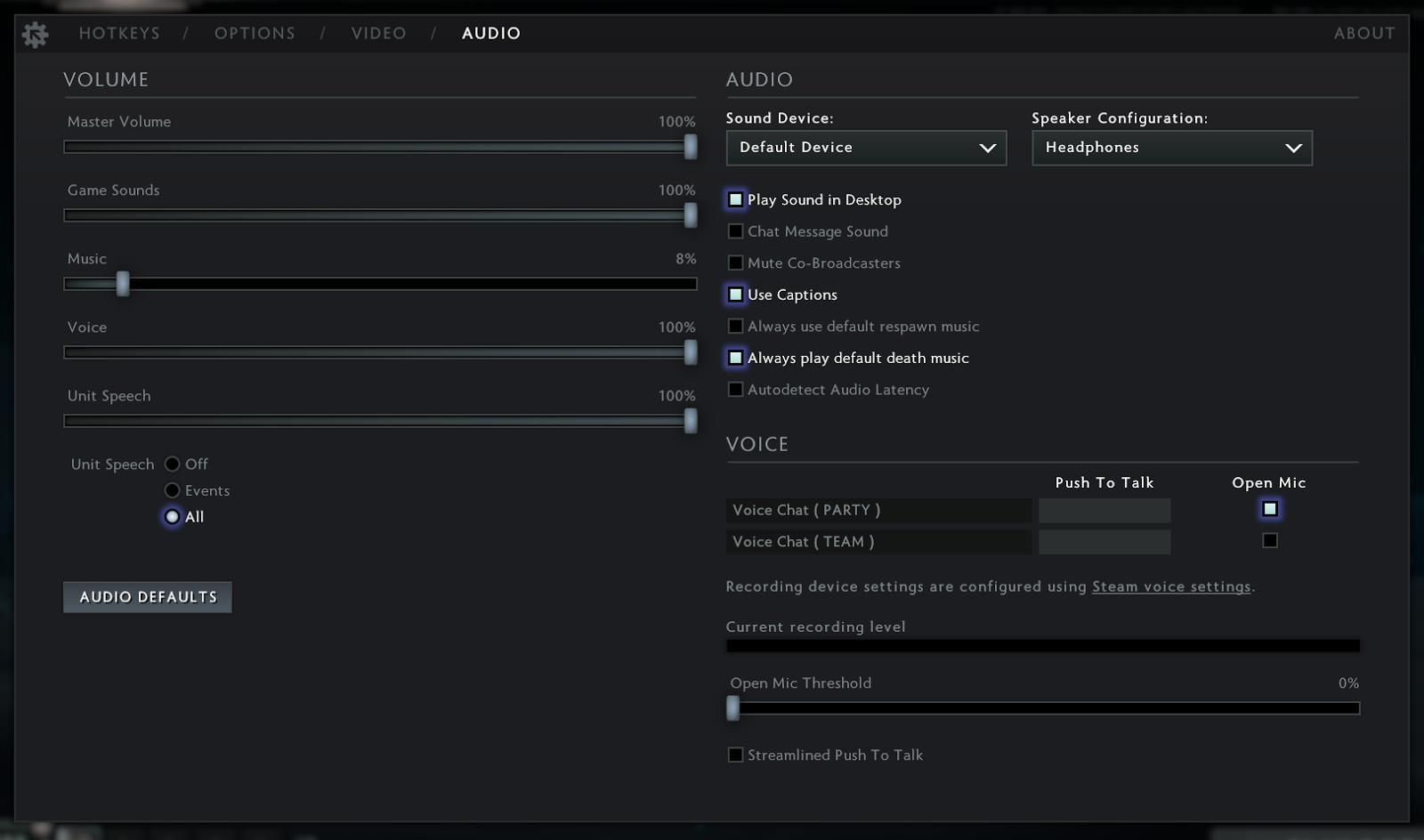Screen dimensions: 1424x840
Task: Open the Options tab
Action: (x=255, y=34)
